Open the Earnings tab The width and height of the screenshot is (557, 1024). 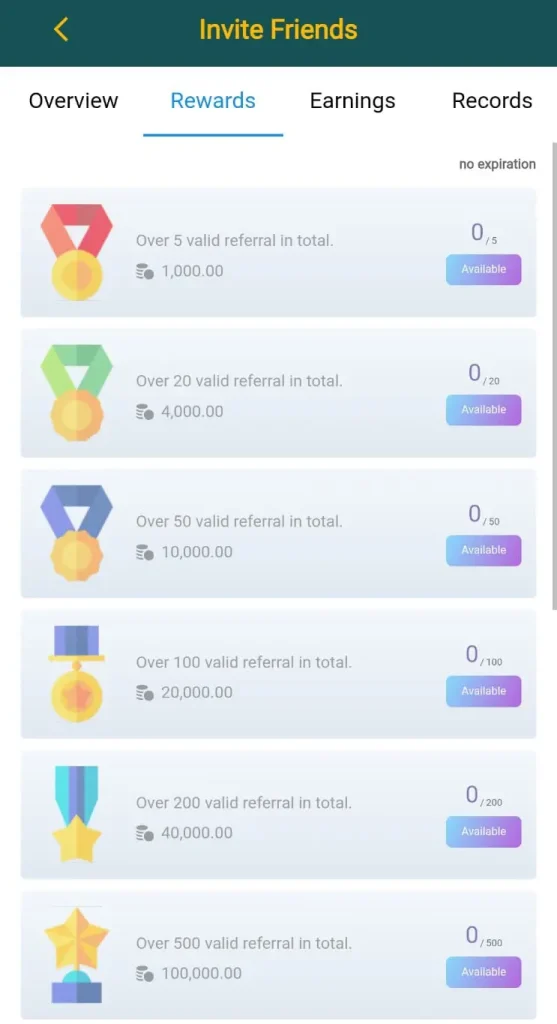353,101
